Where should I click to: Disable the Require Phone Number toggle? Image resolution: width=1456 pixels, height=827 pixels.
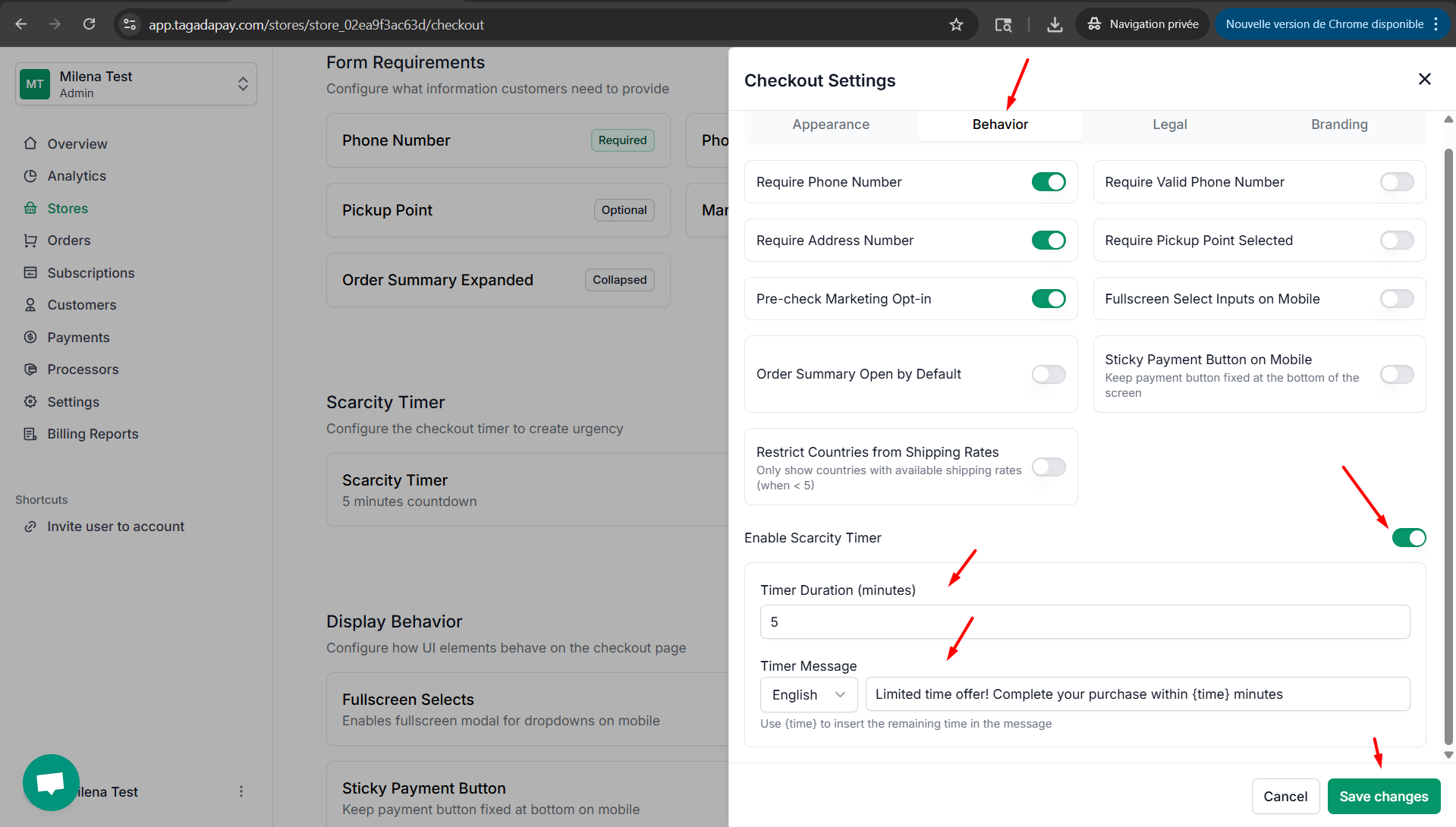pyautogui.click(x=1049, y=182)
